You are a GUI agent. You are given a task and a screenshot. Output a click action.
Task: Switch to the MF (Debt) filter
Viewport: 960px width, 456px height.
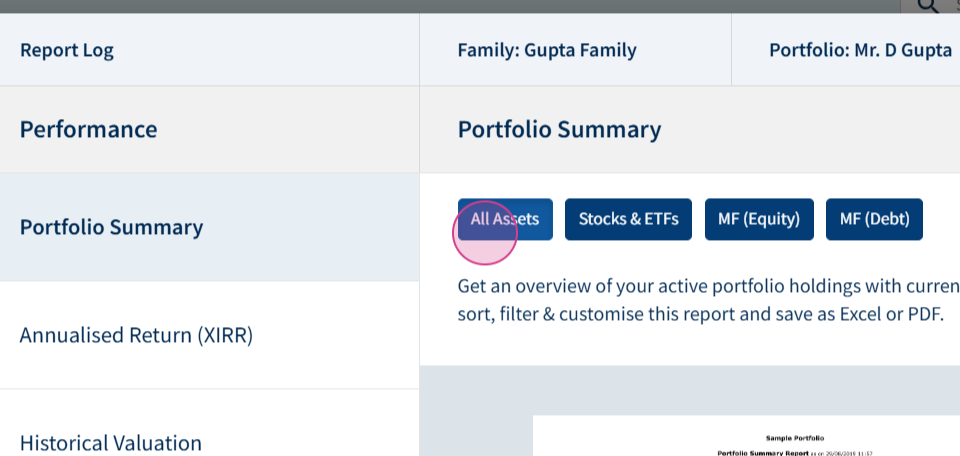click(x=874, y=219)
